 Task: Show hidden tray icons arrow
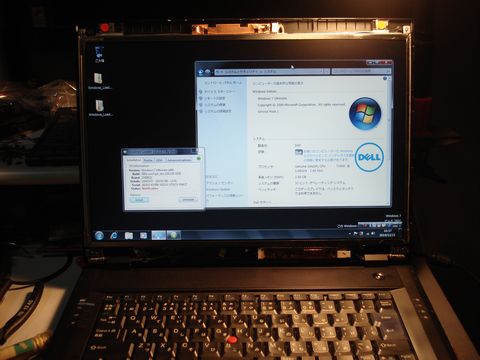pos(350,234)
